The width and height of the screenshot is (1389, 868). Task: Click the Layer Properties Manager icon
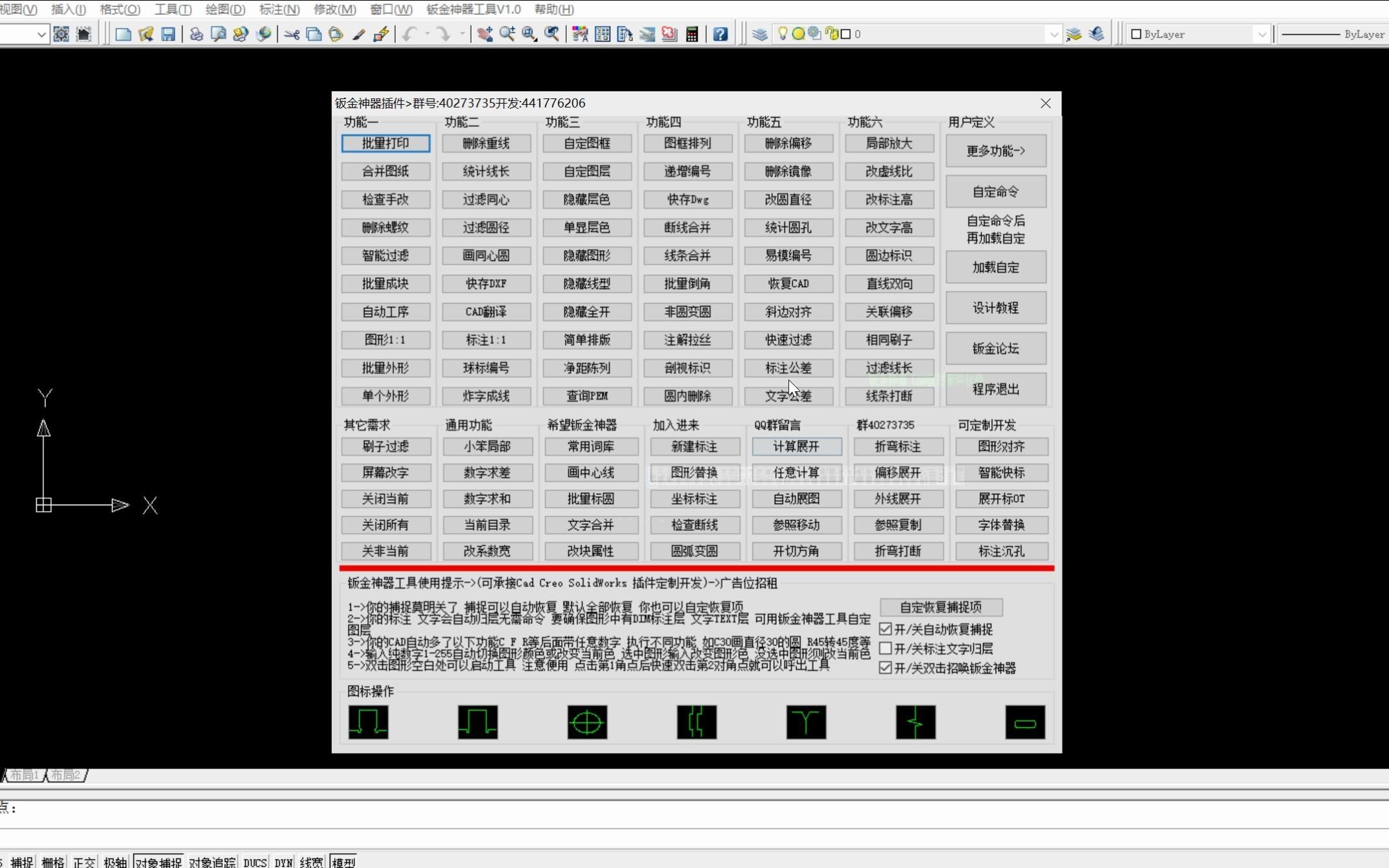click(759, 34)
